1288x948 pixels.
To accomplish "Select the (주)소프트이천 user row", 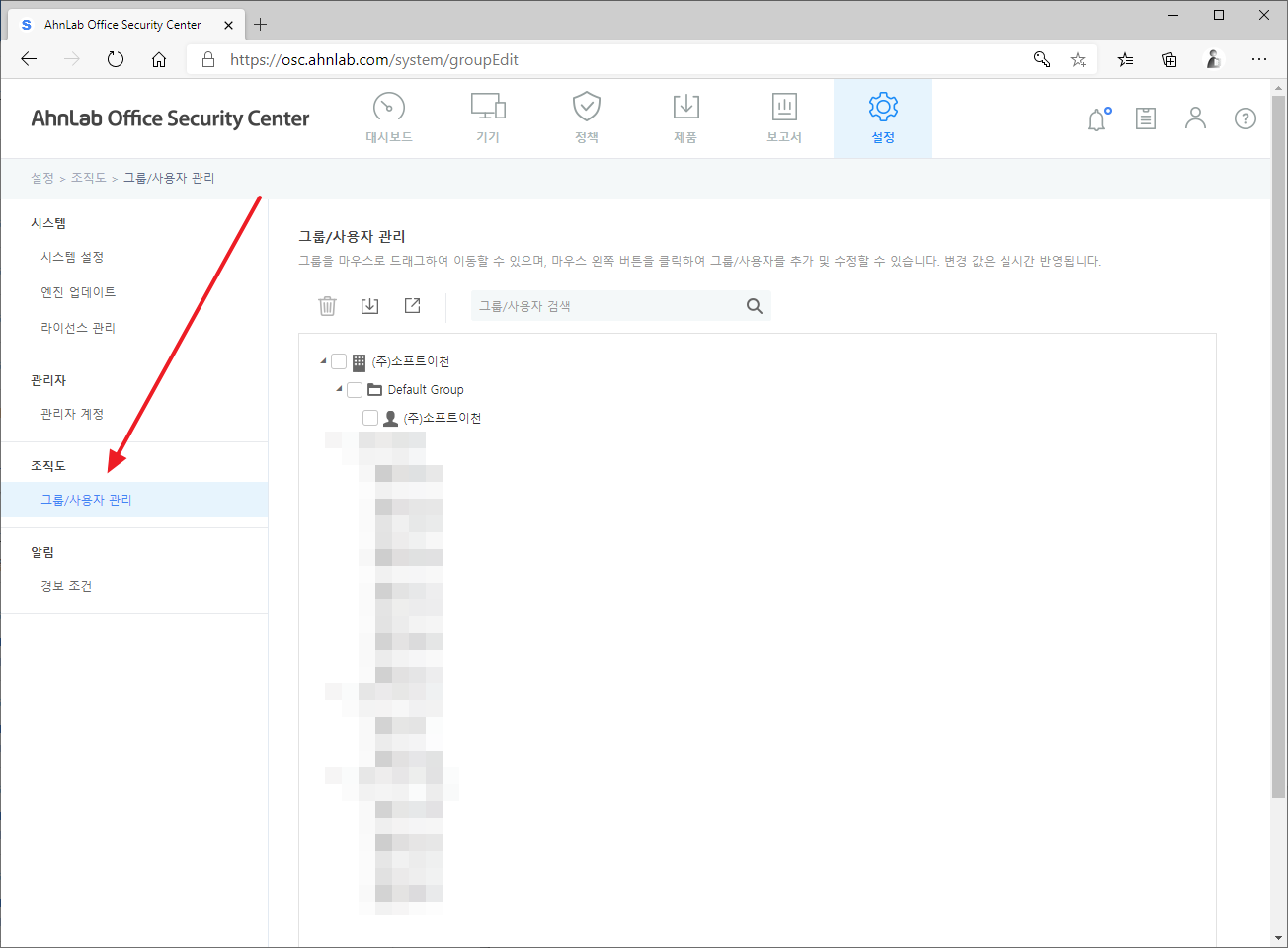I will 432,418.
